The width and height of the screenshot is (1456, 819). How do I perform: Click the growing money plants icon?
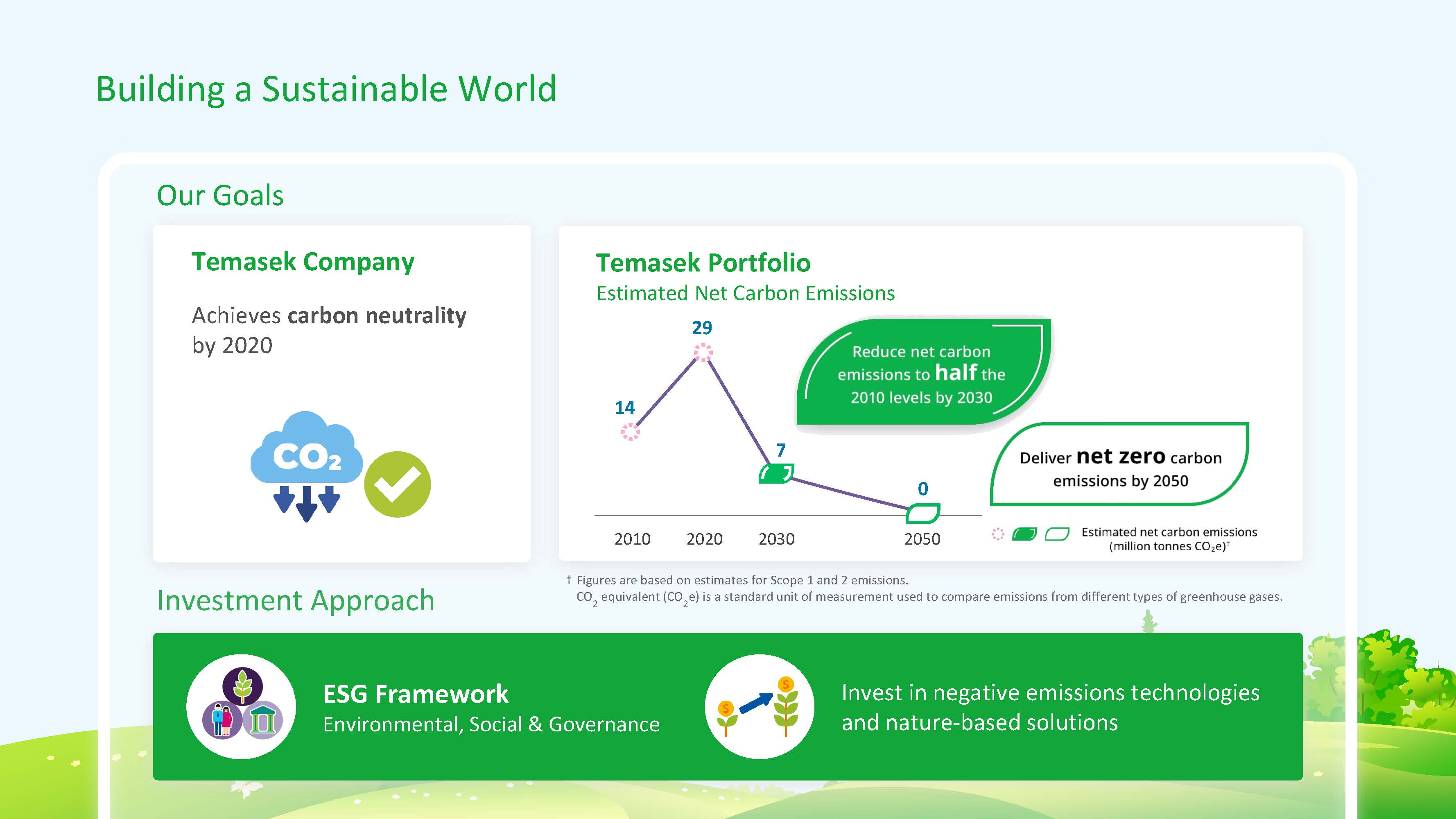coord(759,706)
